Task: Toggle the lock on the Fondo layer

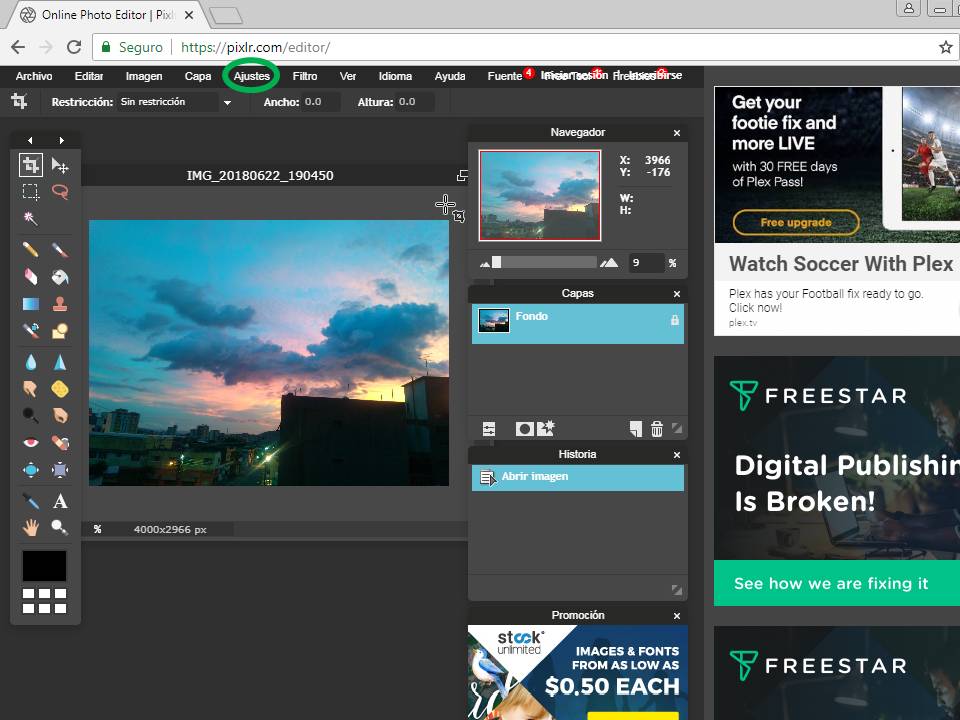Action: [x=675, y=320]
